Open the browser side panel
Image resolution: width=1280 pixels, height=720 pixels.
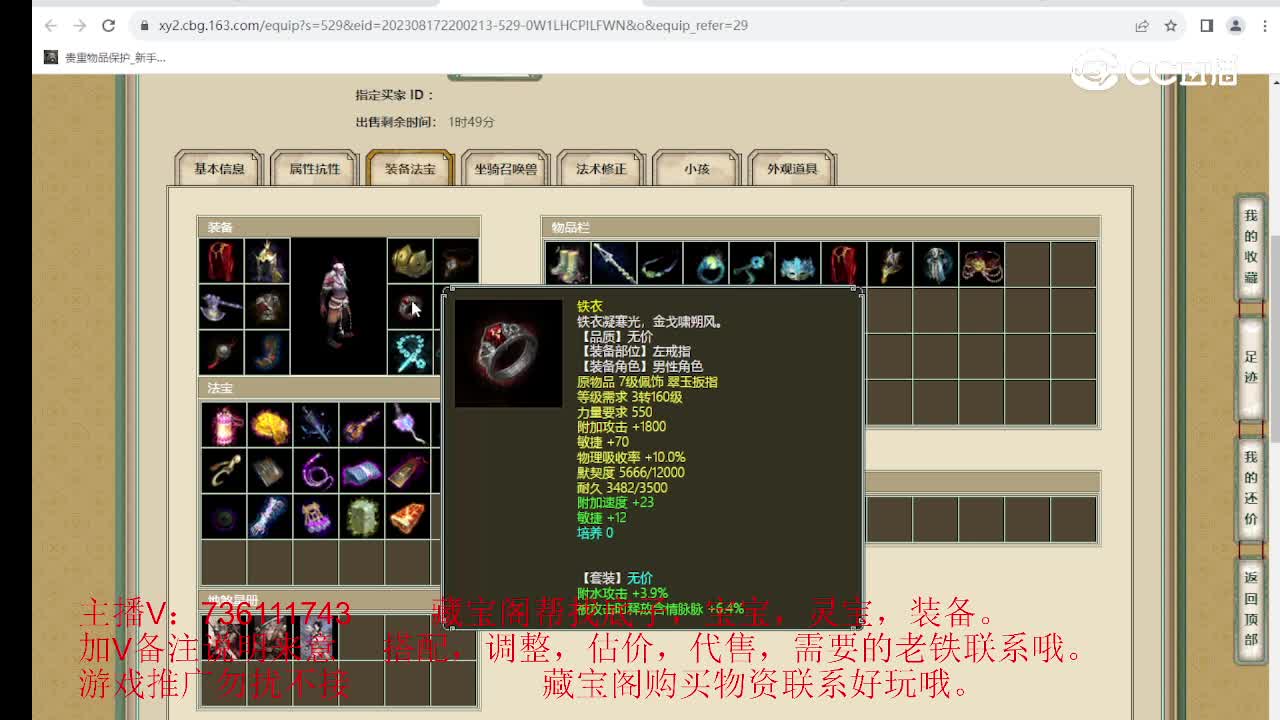tap(1207, 26)
